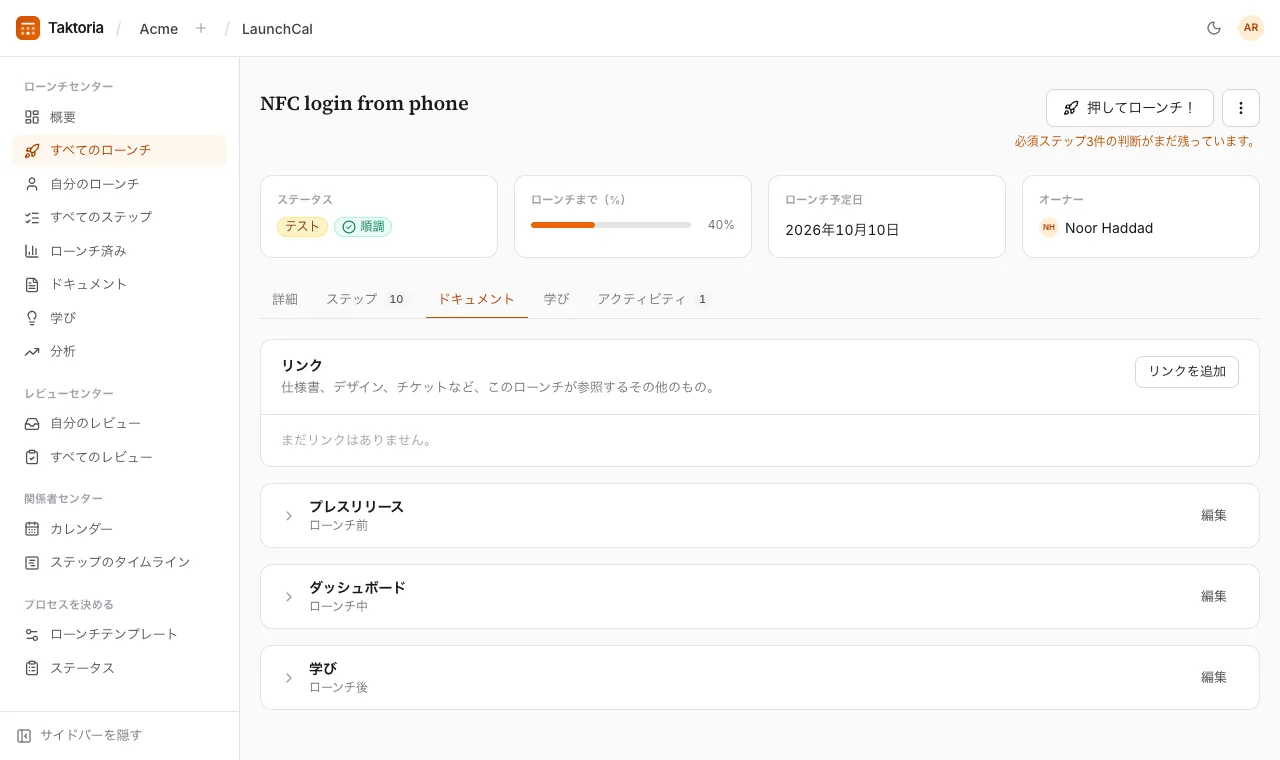Open the Acme workspace breadcrumb
Viewport: 1280px width, 760px height.
coord(159,29)
